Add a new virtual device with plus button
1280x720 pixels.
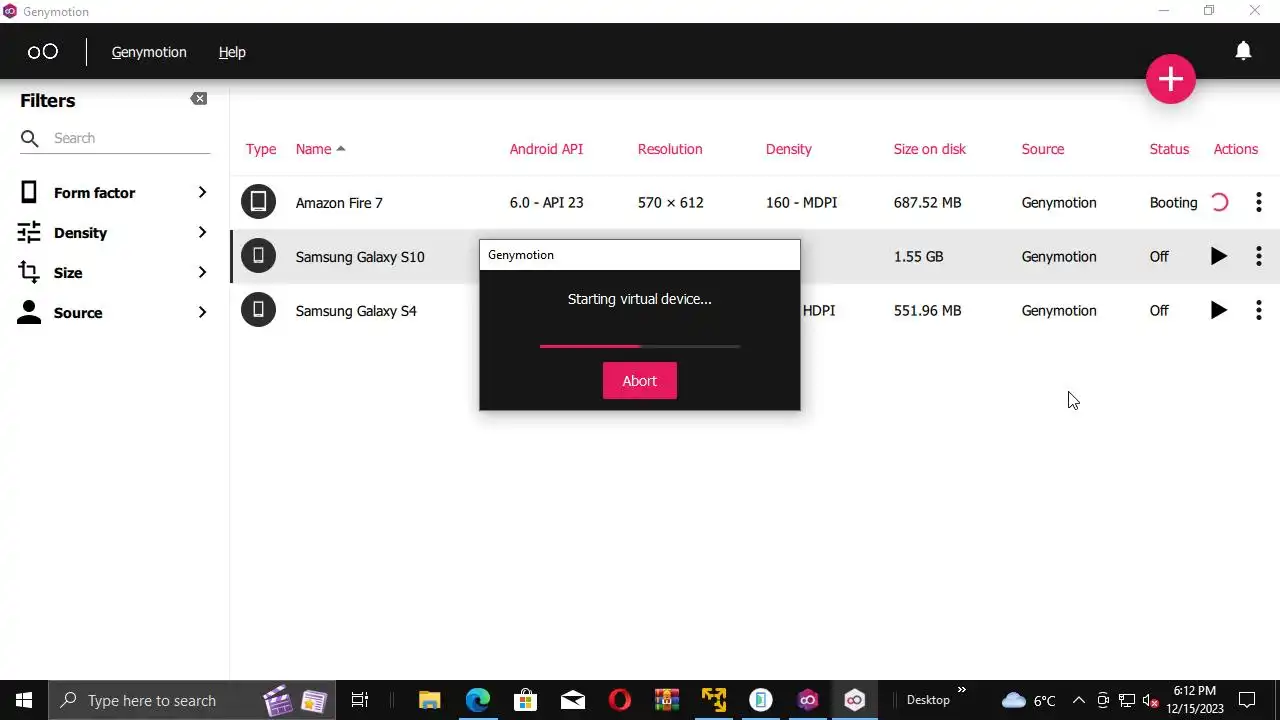1171,79
